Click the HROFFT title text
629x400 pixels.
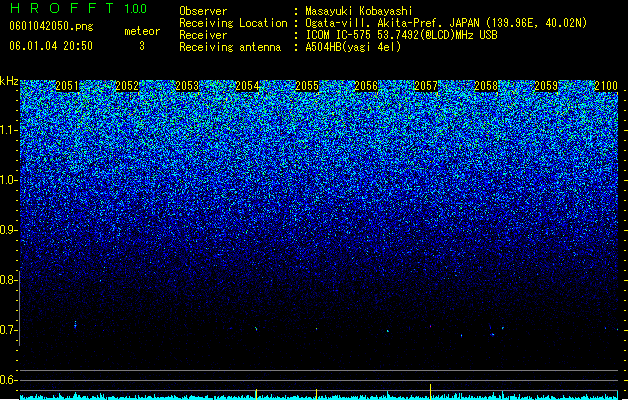(x=62, y=8)
